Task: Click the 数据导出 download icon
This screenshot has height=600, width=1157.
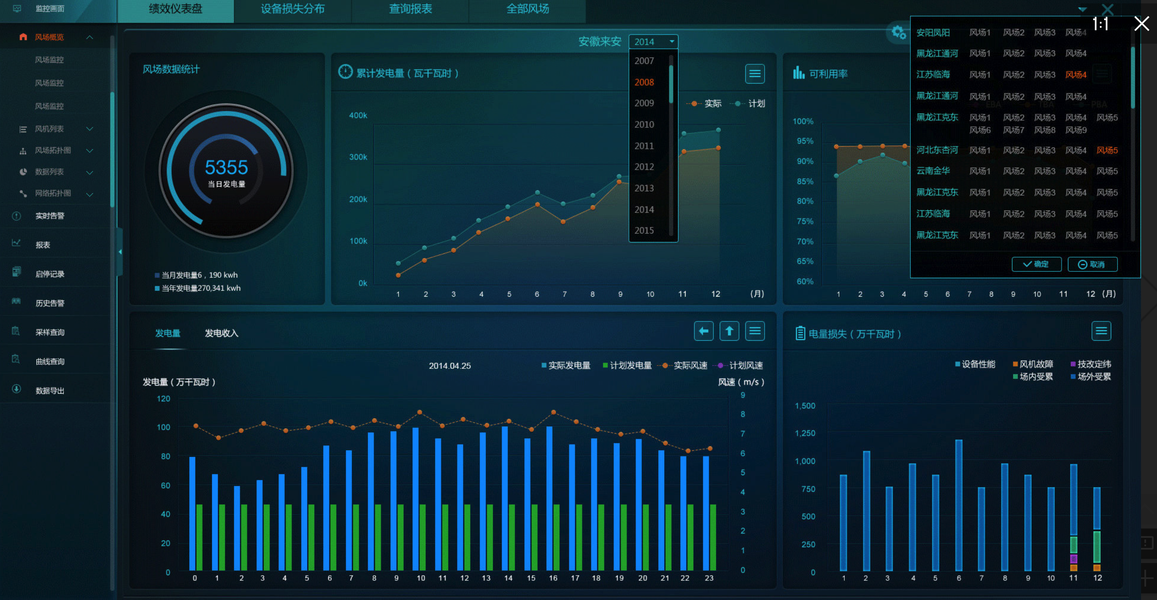Action: pos(16,390)
